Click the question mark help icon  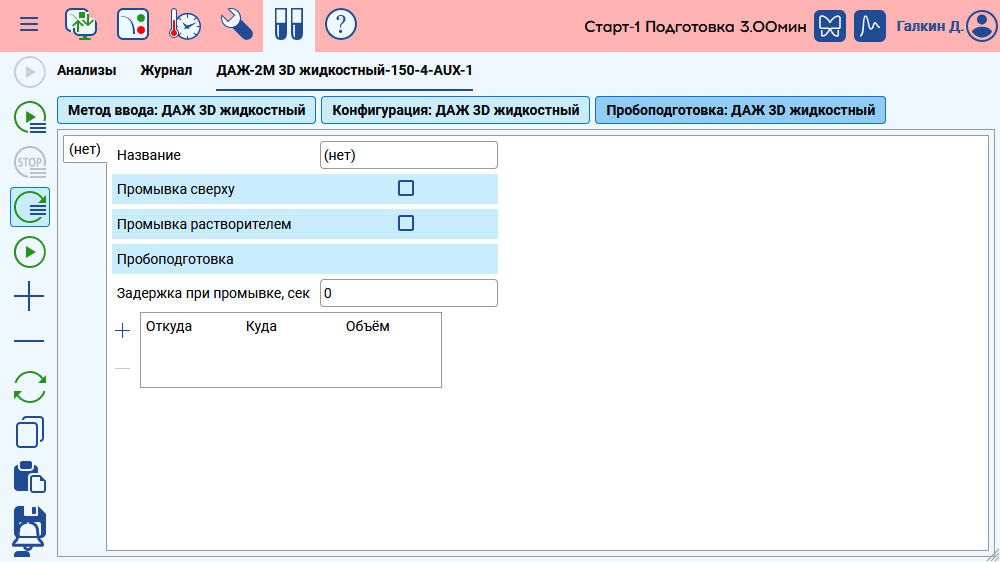point(341,24)
